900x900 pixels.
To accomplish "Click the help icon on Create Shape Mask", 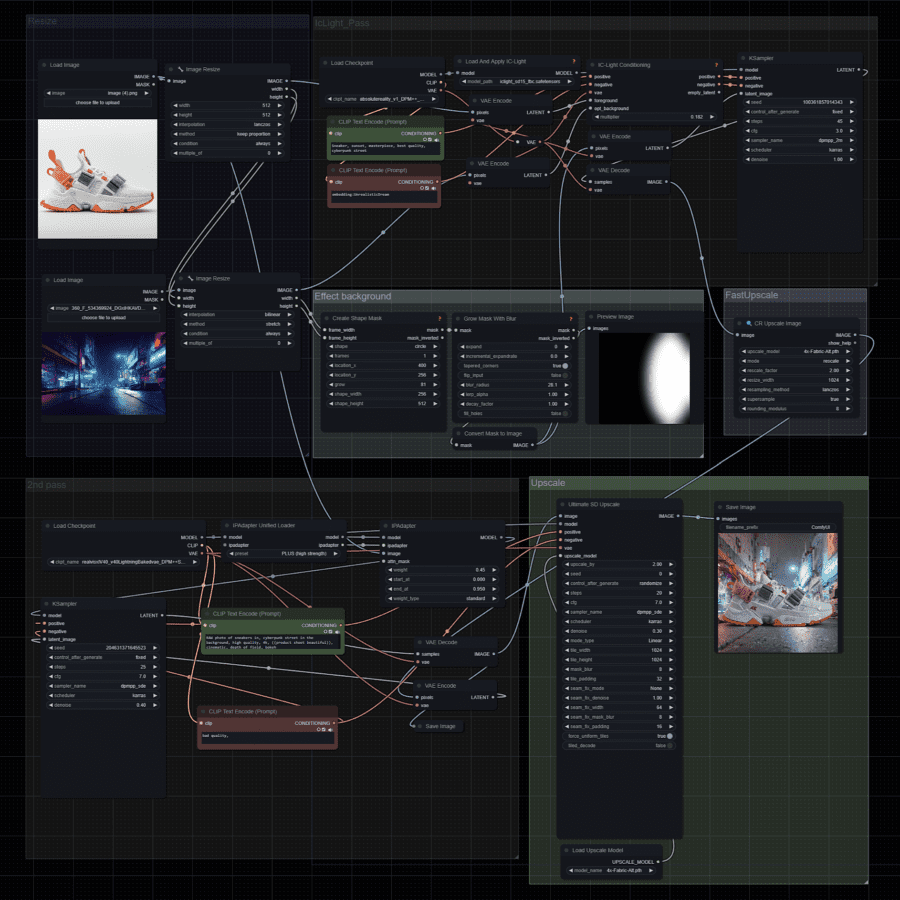I will pos(440,319).
